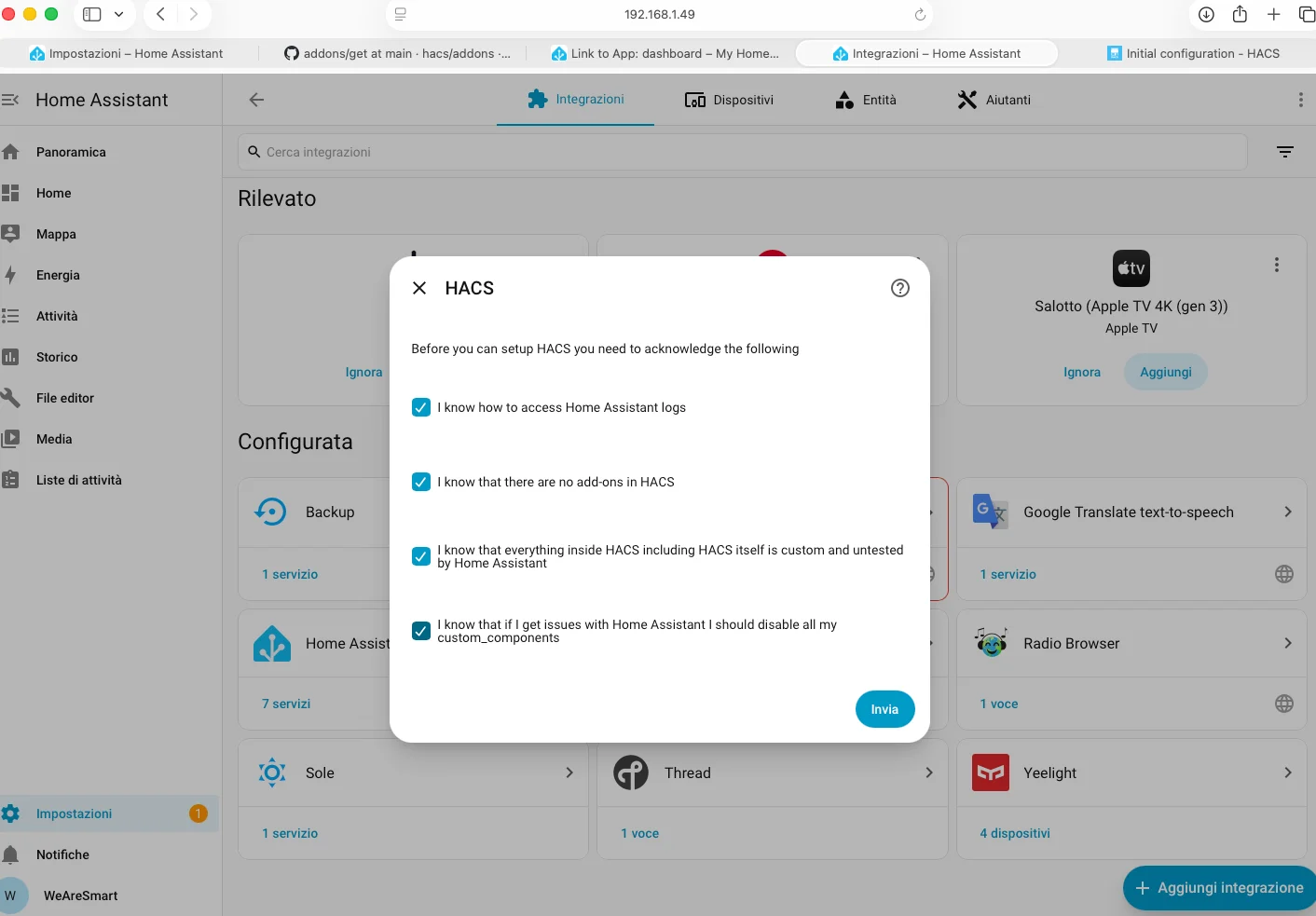Image resolution: width=1316 pixels, height=916 pixels.
Task: Submit the form with Invia button
Action: click(x=884, y=709)
